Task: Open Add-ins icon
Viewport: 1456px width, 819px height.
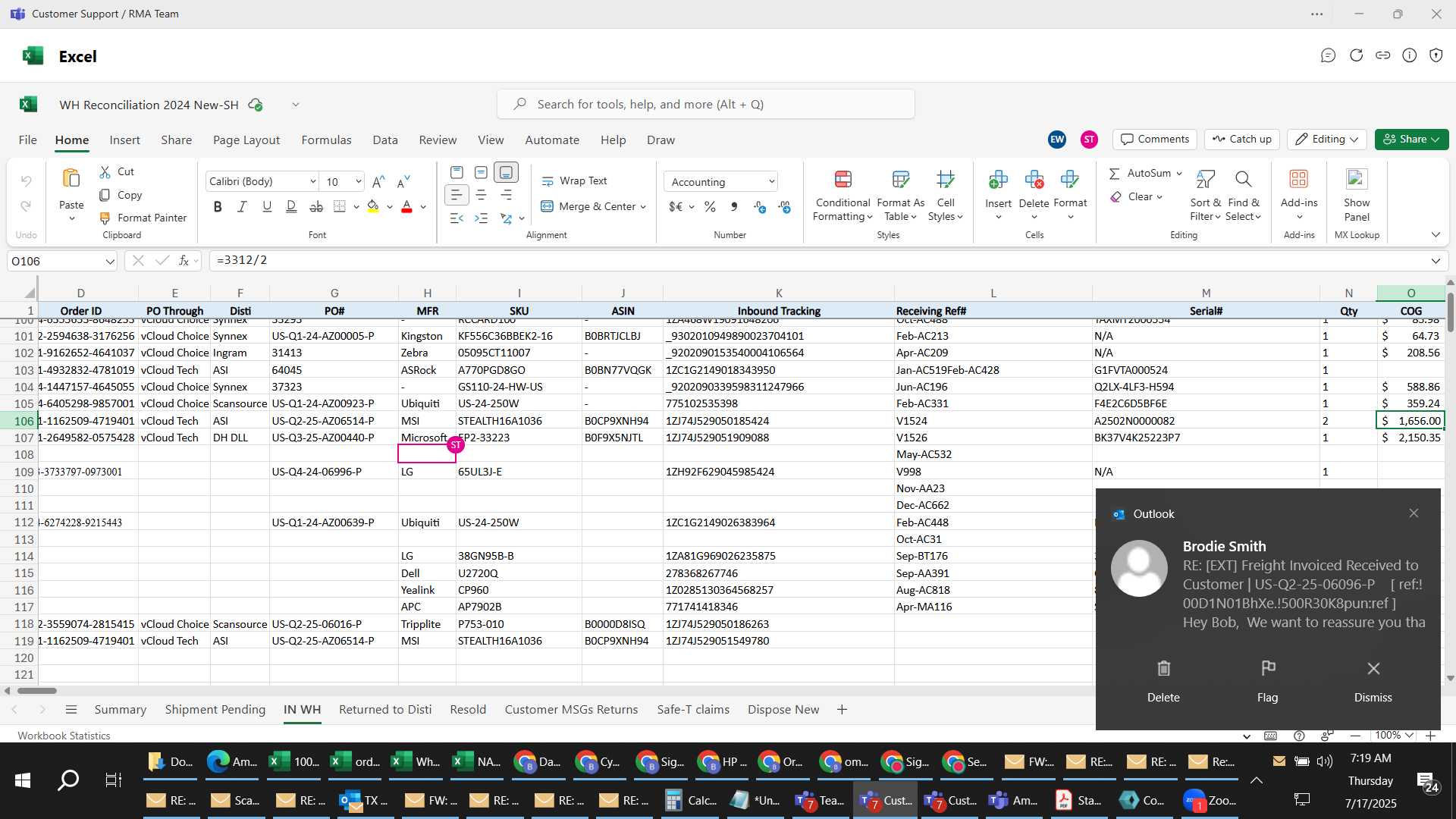Action: 1299,180
